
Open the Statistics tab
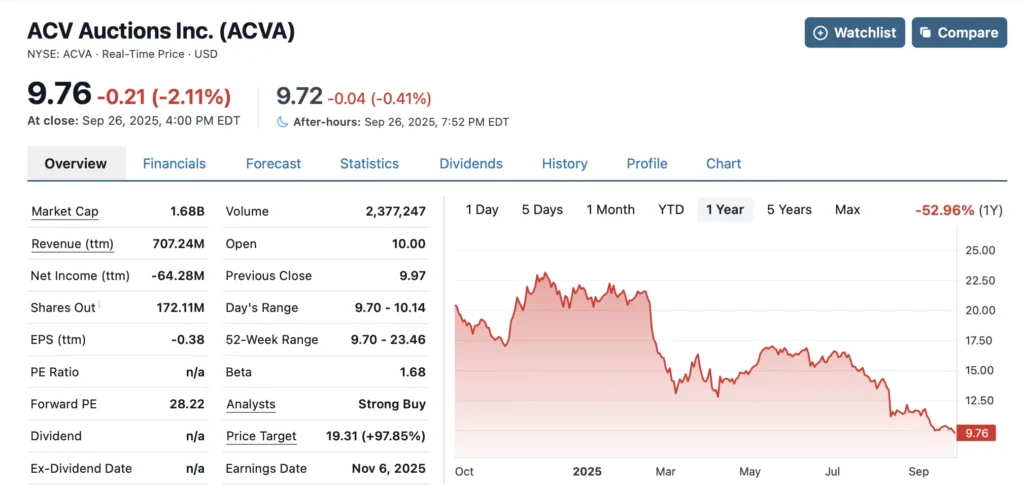(x=369, y=164)
